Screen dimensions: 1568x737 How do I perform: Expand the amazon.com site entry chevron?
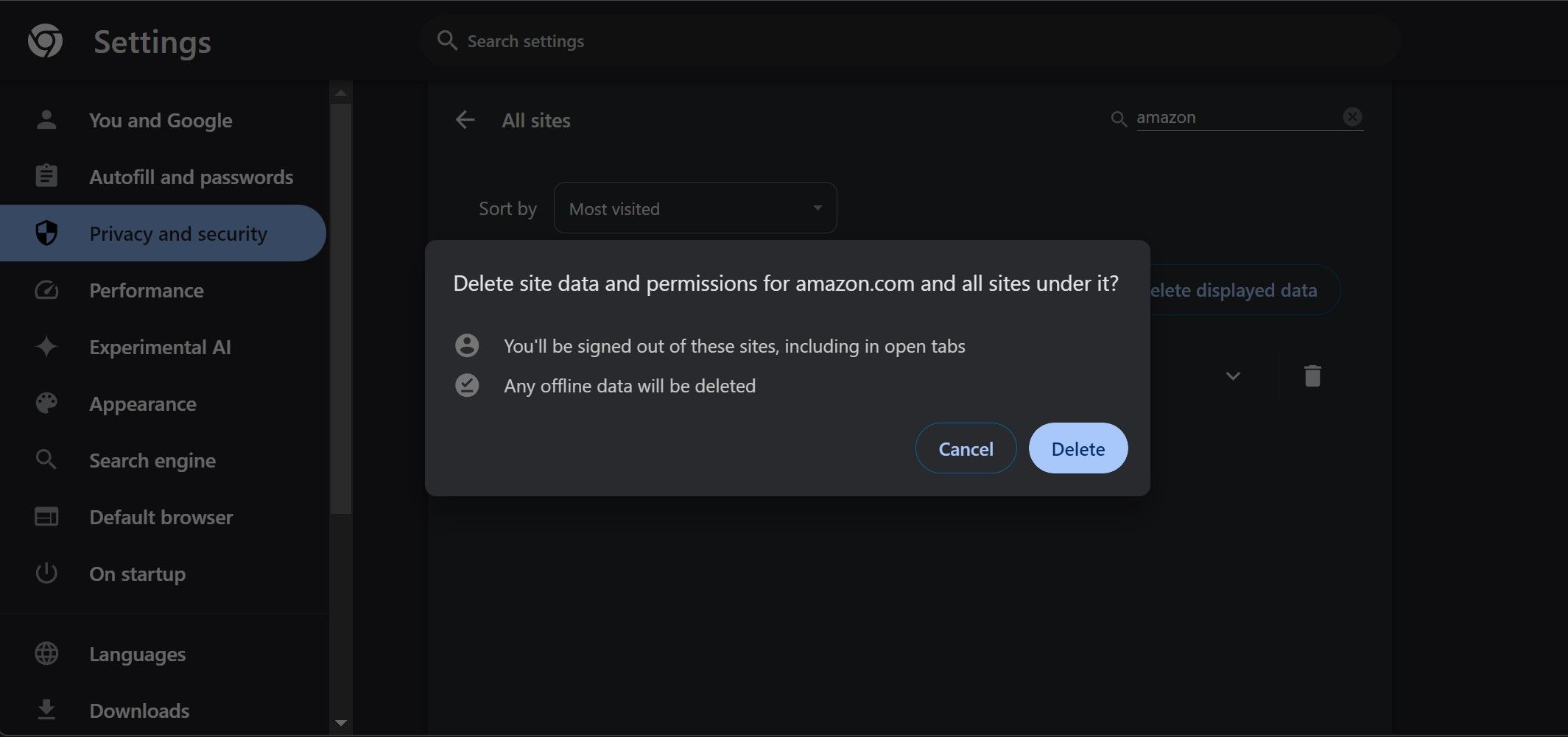point(1234,375)
